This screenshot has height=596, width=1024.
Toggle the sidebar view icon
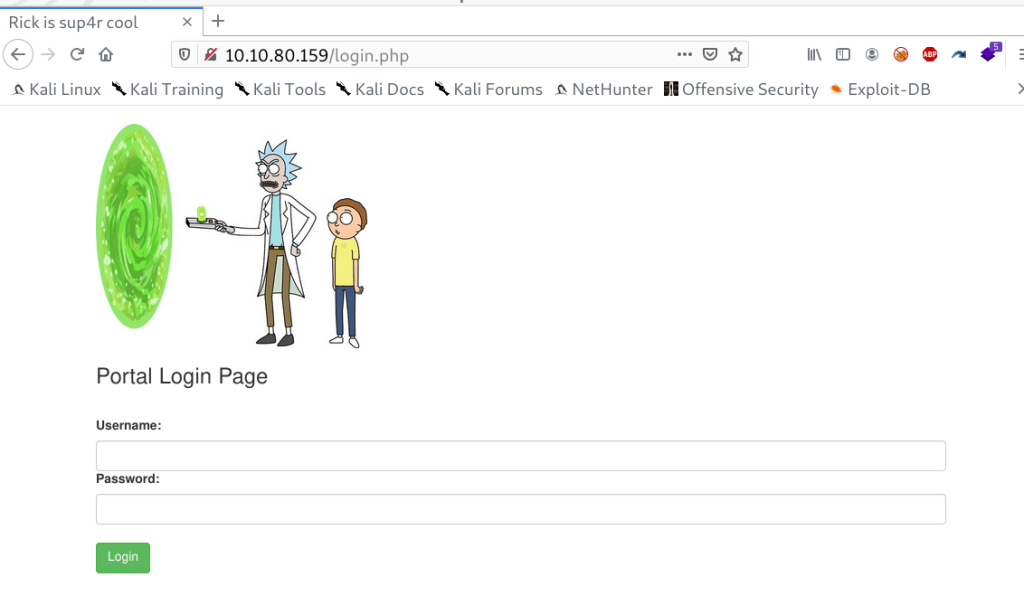843,55
